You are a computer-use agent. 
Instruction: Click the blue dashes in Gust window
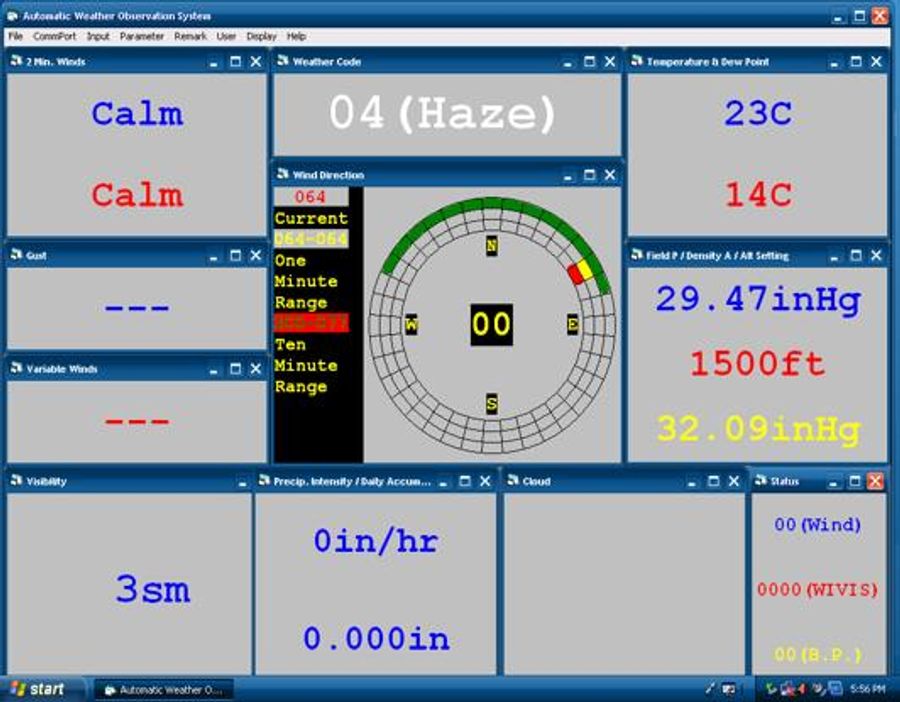pos(137,308)
